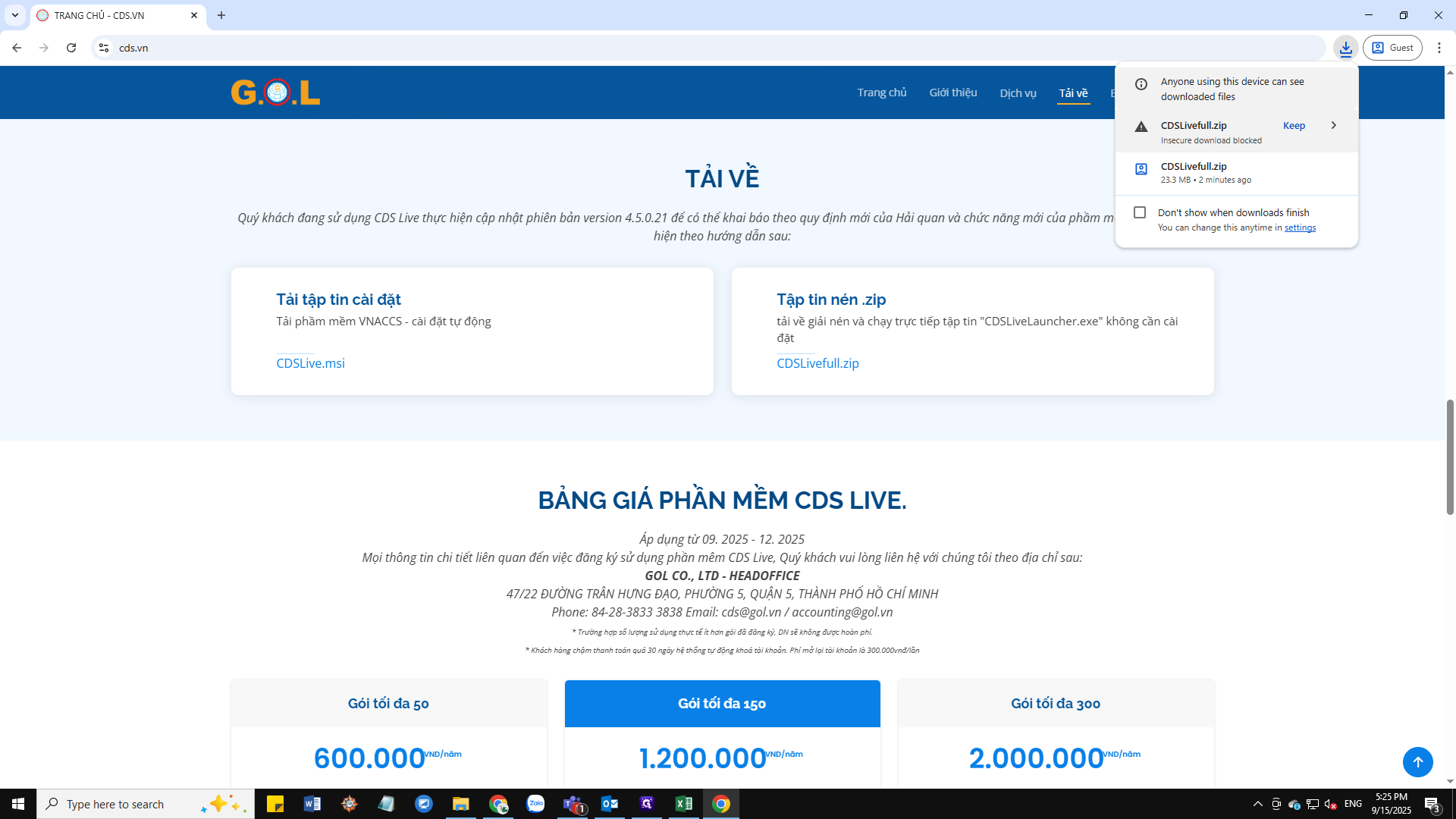This screenshot has width=1456, height=819.
Task: Click the G.O.L logo
Action: [x=275, y=93]
